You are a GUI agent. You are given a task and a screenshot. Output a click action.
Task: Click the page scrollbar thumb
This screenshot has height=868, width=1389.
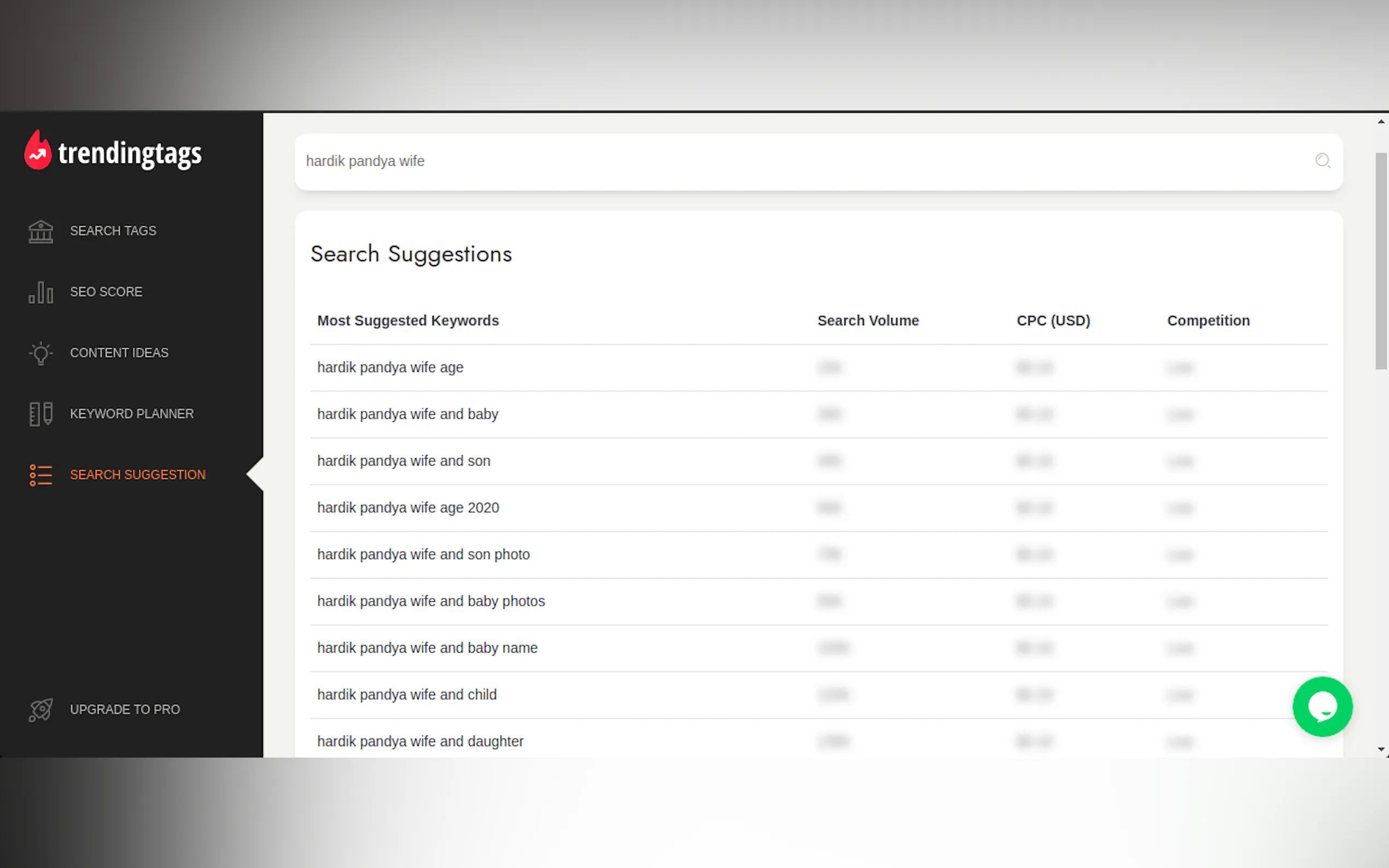click(1381, 261)
